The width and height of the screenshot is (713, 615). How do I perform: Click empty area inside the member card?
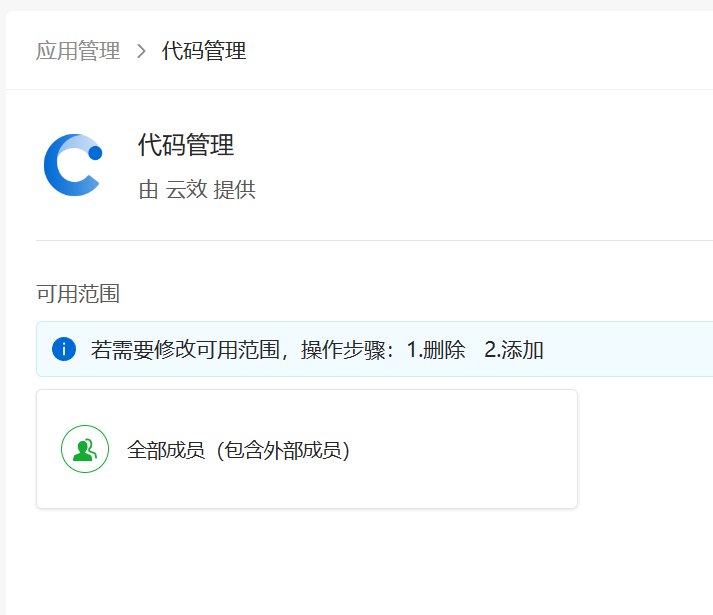[x=464, y=449]
